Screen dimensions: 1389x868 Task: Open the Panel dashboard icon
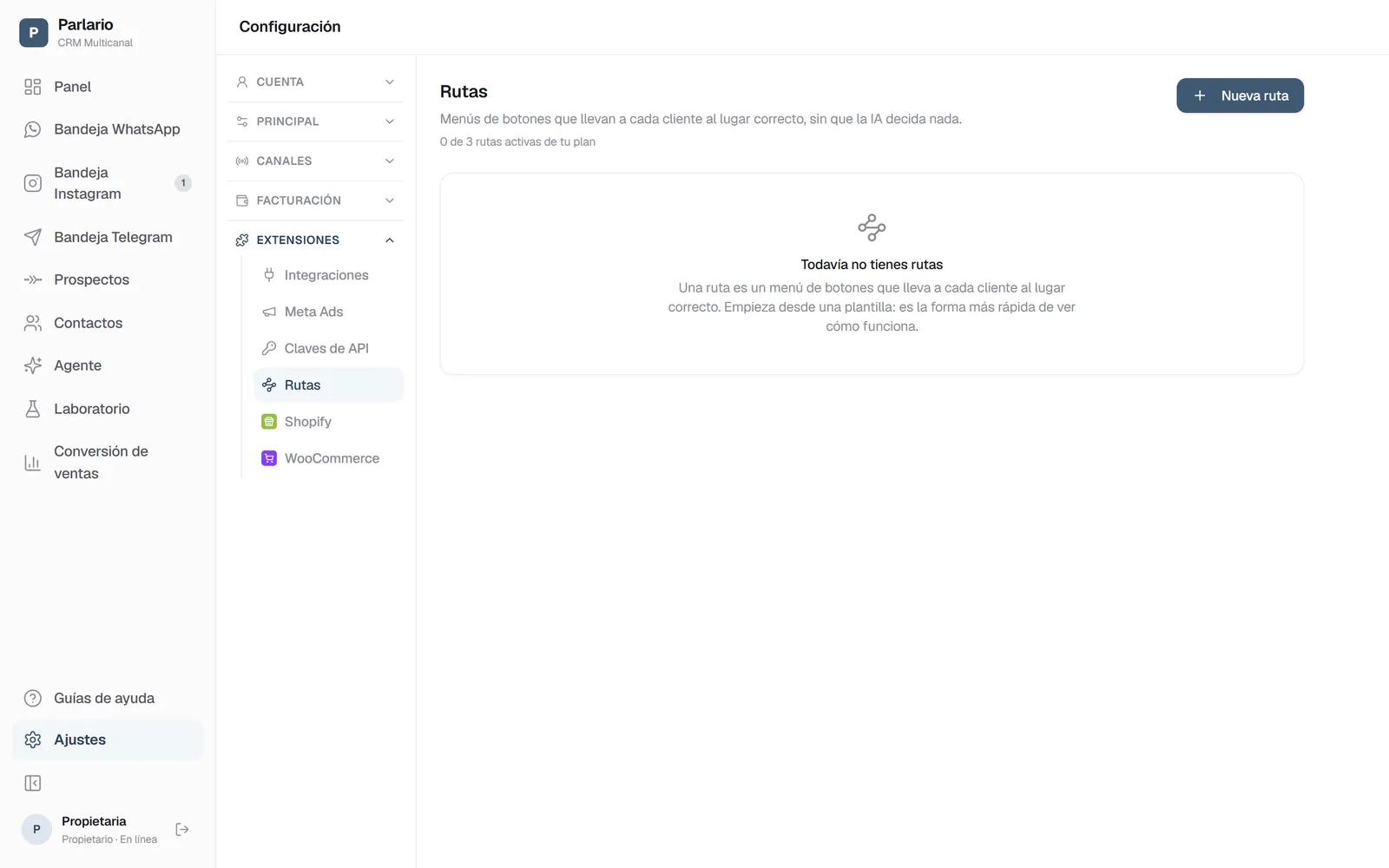(x=33, y=87)
